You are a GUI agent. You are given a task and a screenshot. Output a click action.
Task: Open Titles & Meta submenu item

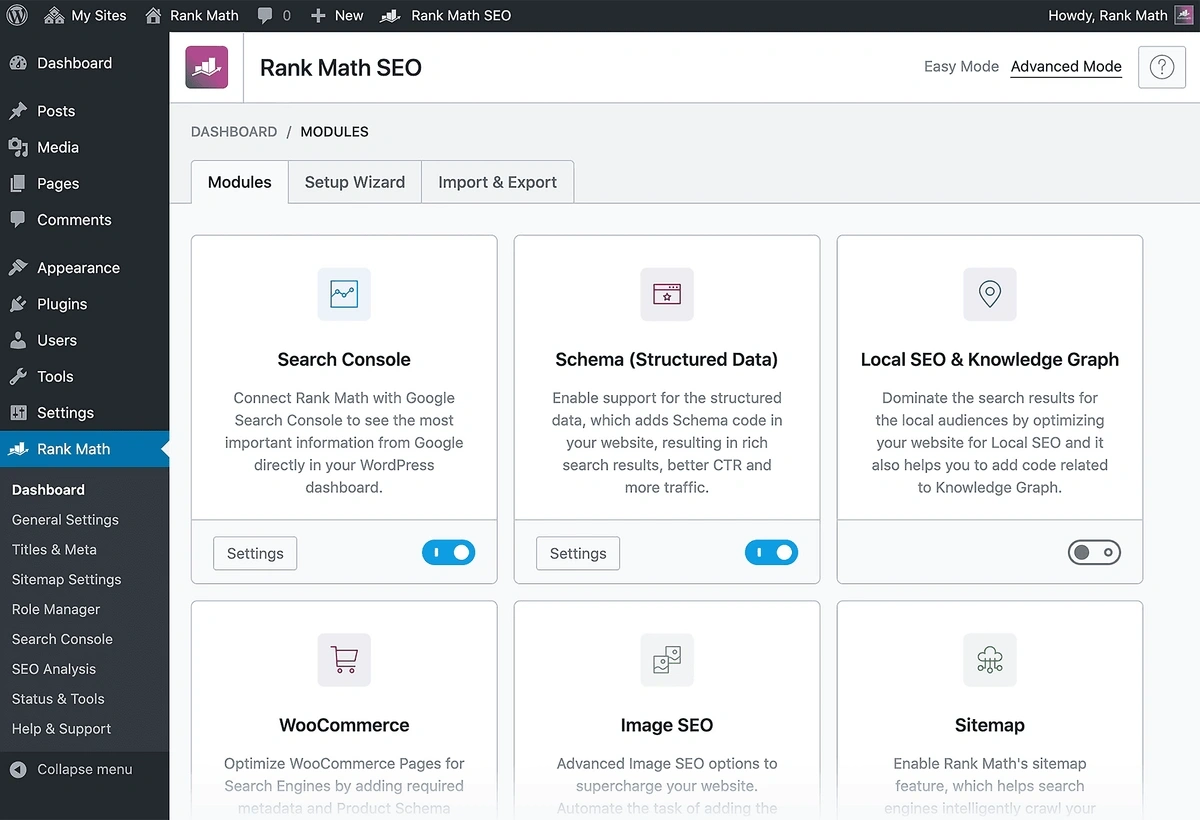pos(54,550)
